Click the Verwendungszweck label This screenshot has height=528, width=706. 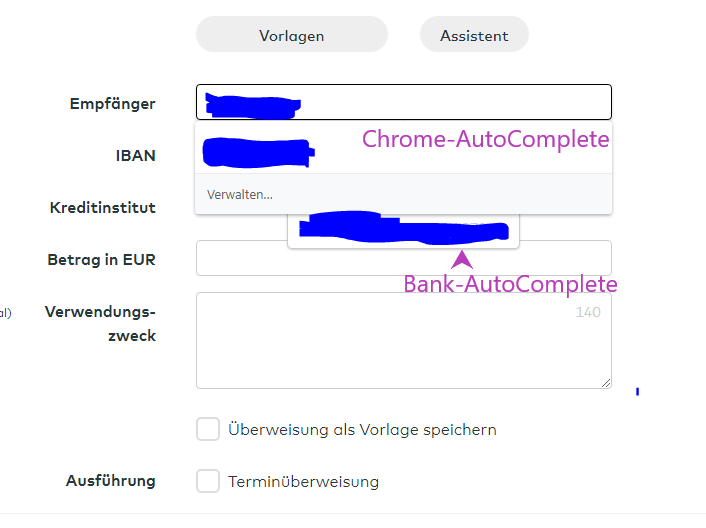(100, 323)
